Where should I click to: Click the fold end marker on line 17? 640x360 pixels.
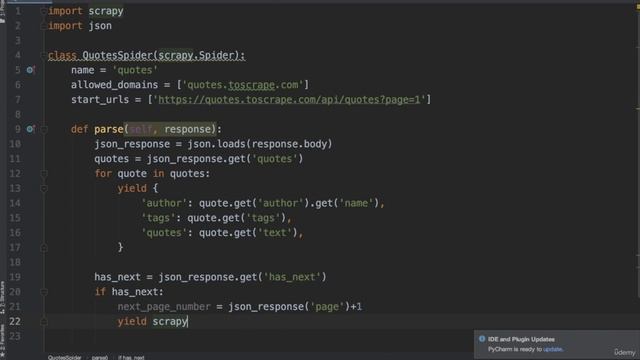44,248
